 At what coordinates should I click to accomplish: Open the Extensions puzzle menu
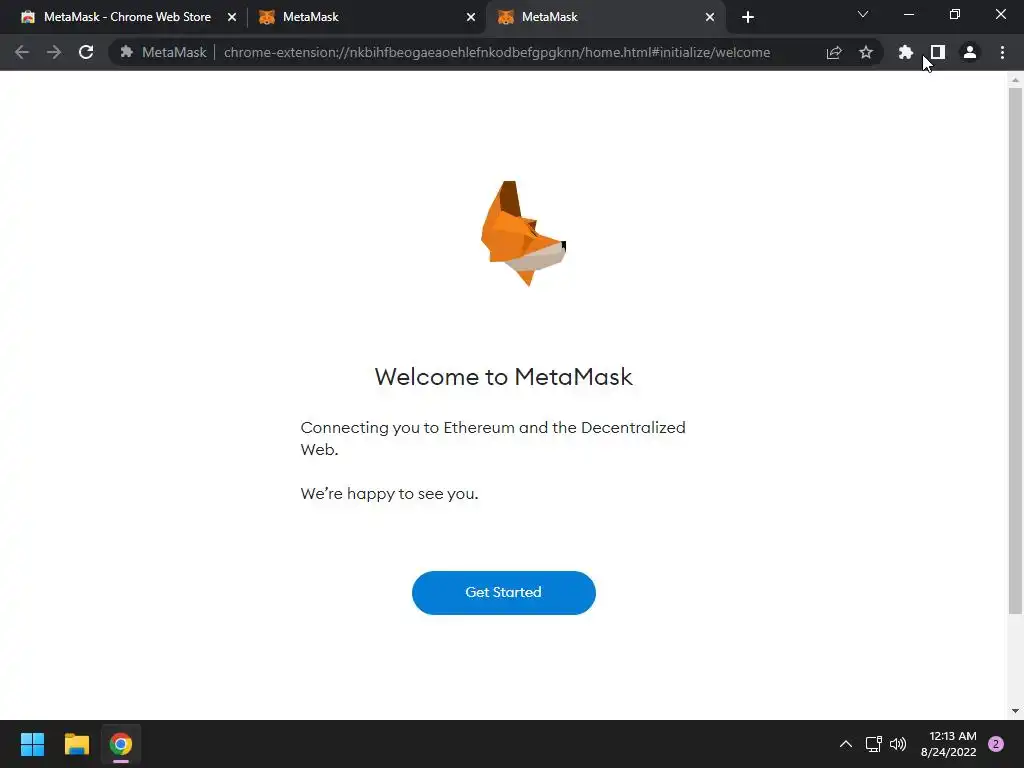[x=906, y=52]
